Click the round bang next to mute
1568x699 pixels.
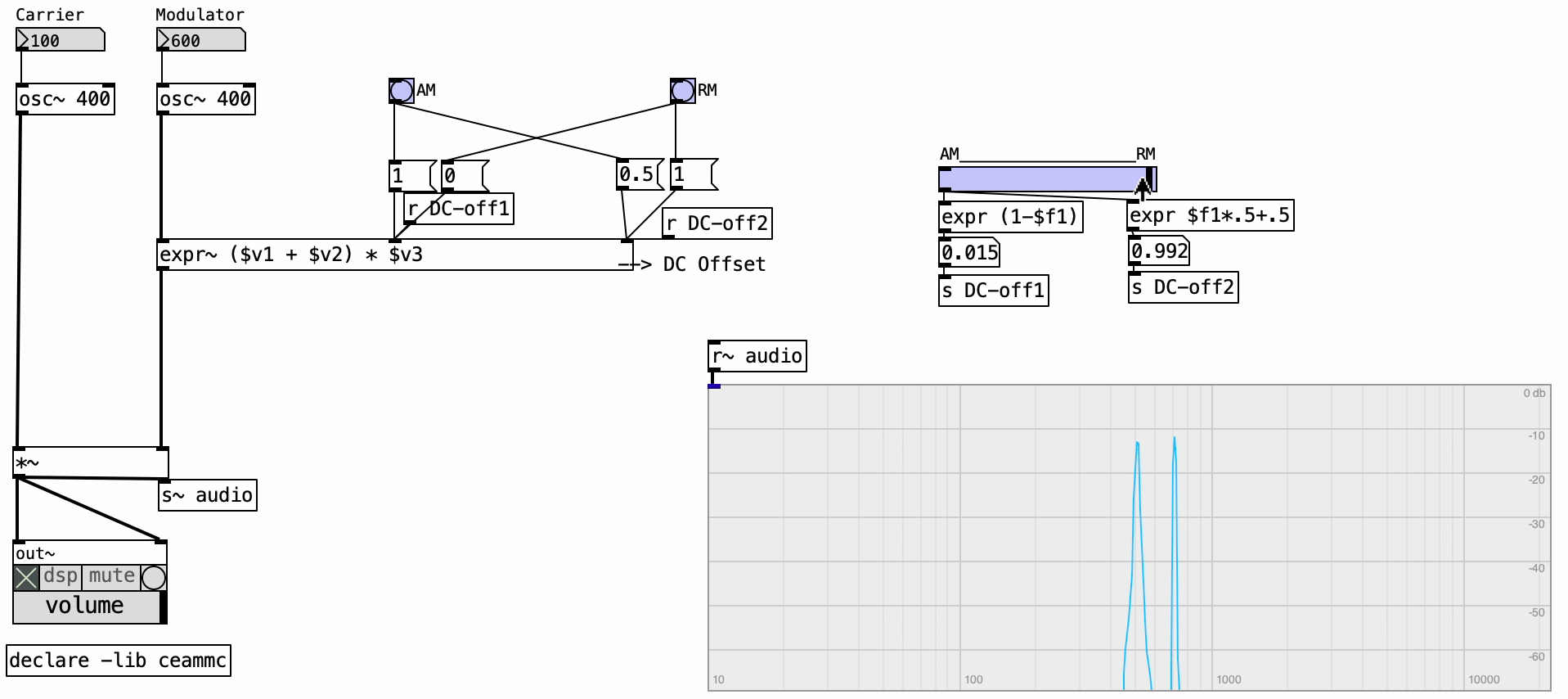tap(154, 577)
